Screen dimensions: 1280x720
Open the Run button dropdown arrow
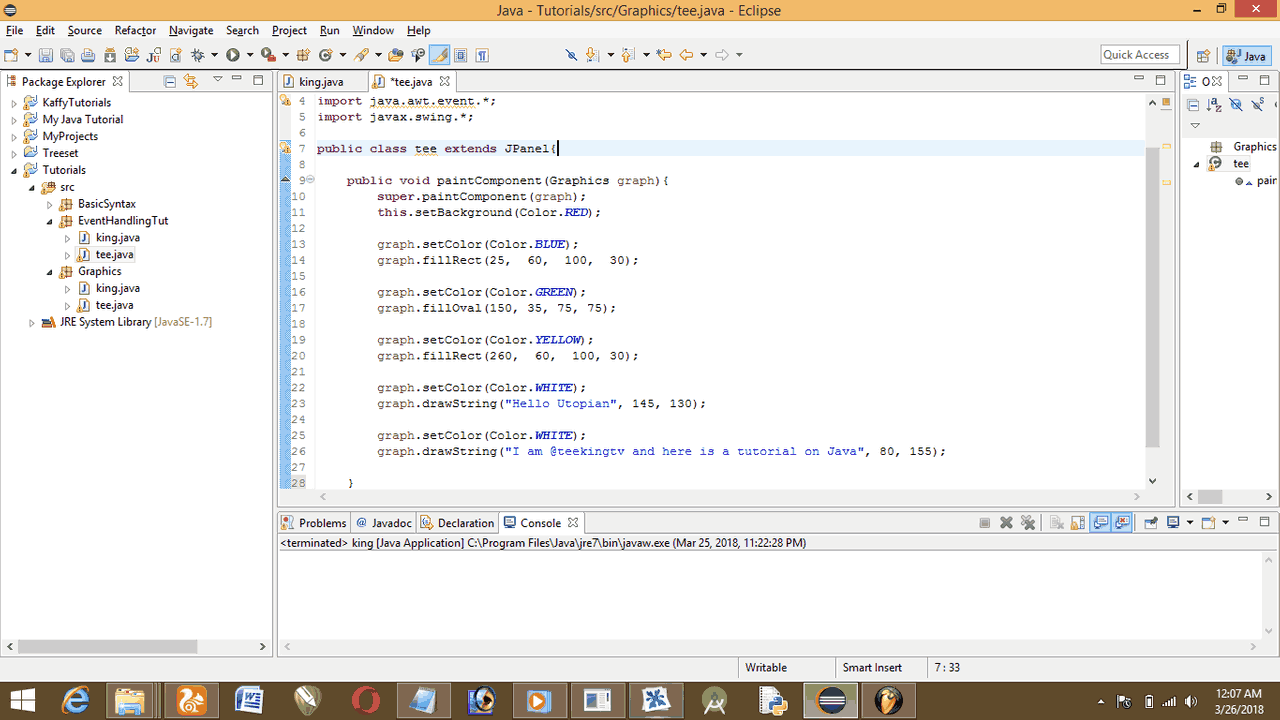(x=249, y=55)
